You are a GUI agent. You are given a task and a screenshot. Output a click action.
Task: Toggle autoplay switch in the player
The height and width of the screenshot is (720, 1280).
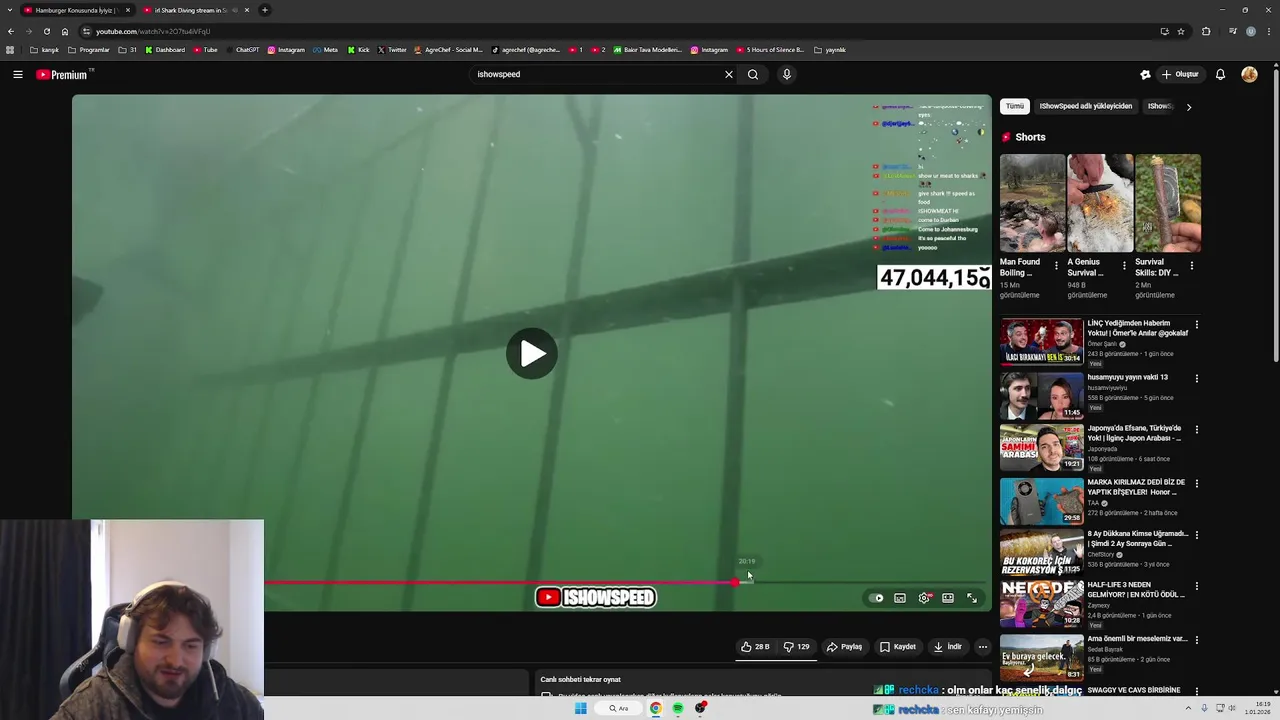coord(877,598)
